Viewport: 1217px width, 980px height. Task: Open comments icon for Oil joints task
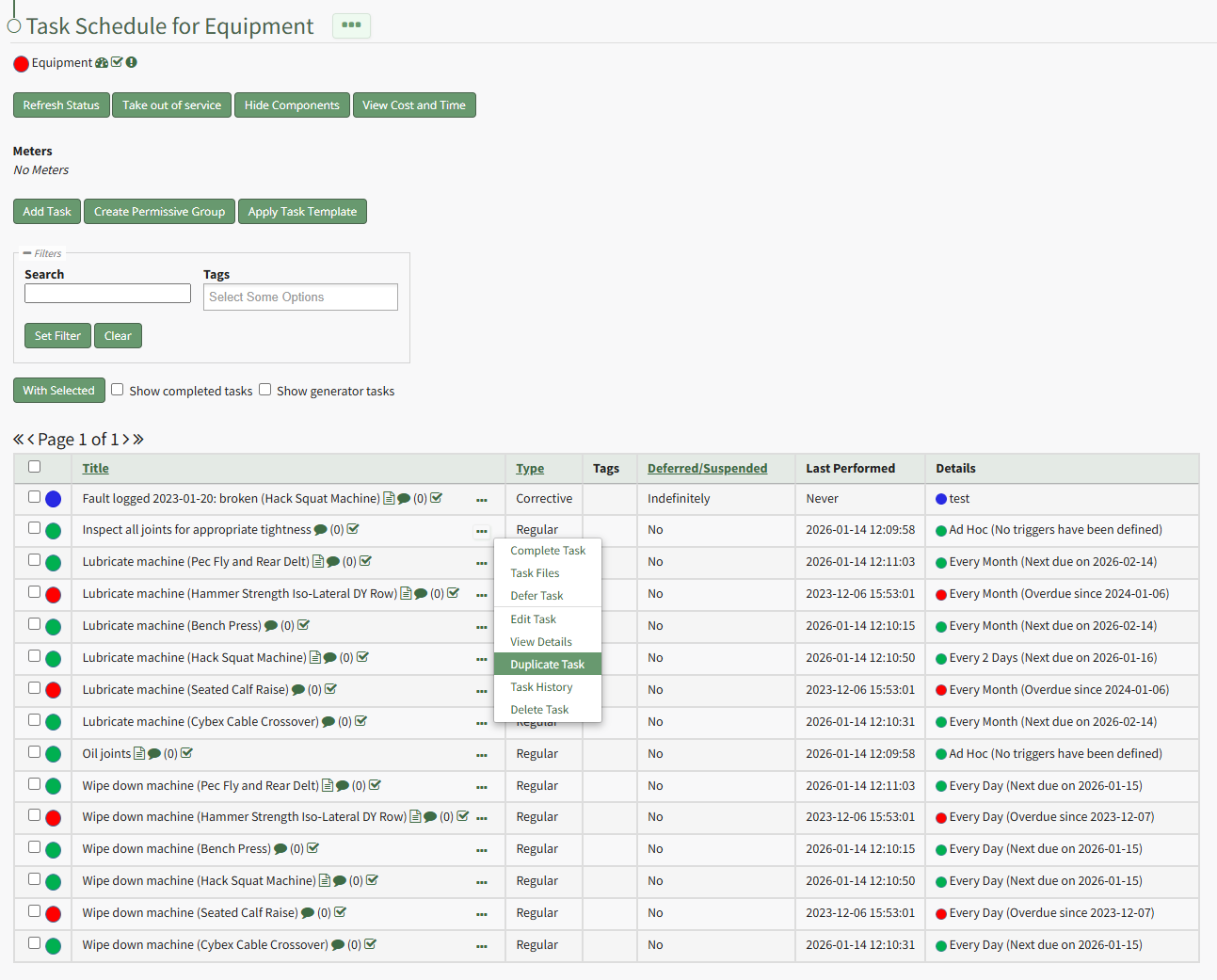[154, 754]
